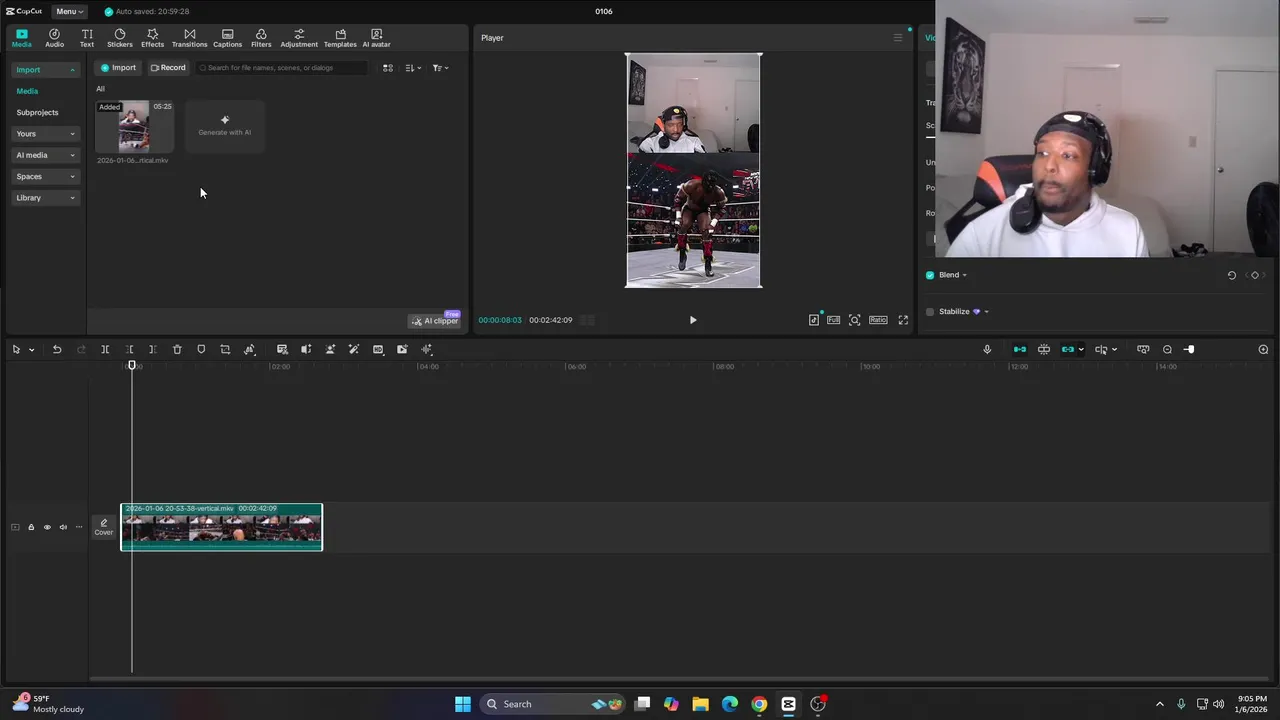The image size is (1280, 720).
Task: Enter fullscreen preview mode
Action: (903, 320)
